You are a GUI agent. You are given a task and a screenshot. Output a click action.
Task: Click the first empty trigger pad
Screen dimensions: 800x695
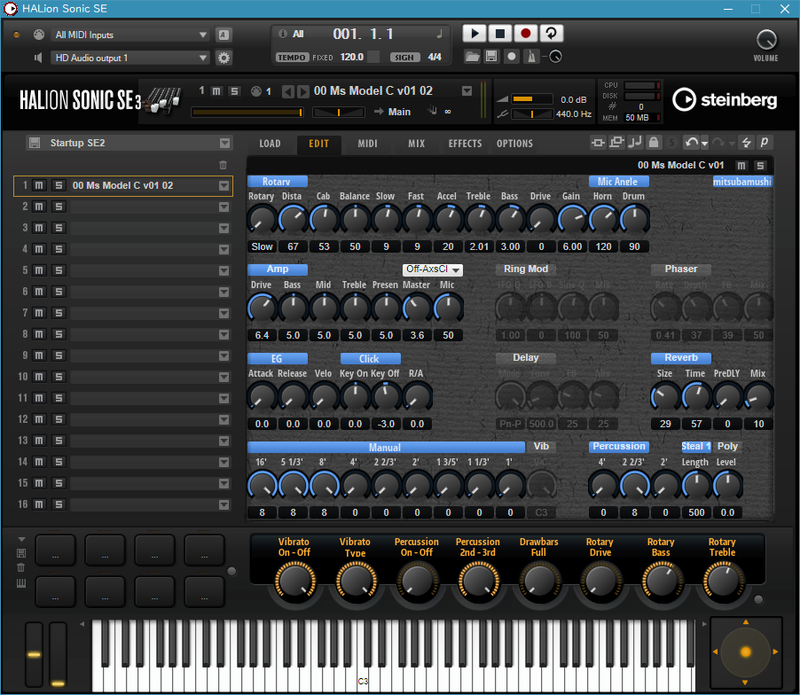click(x=55, y=550)
